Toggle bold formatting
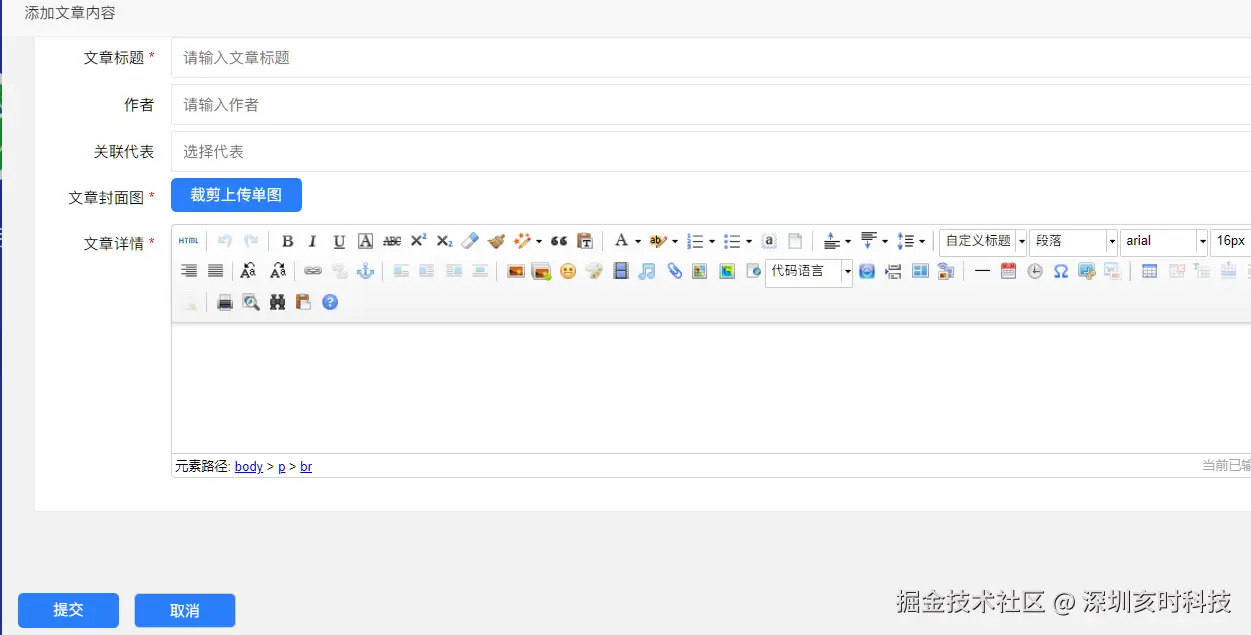 click(287, 241)
